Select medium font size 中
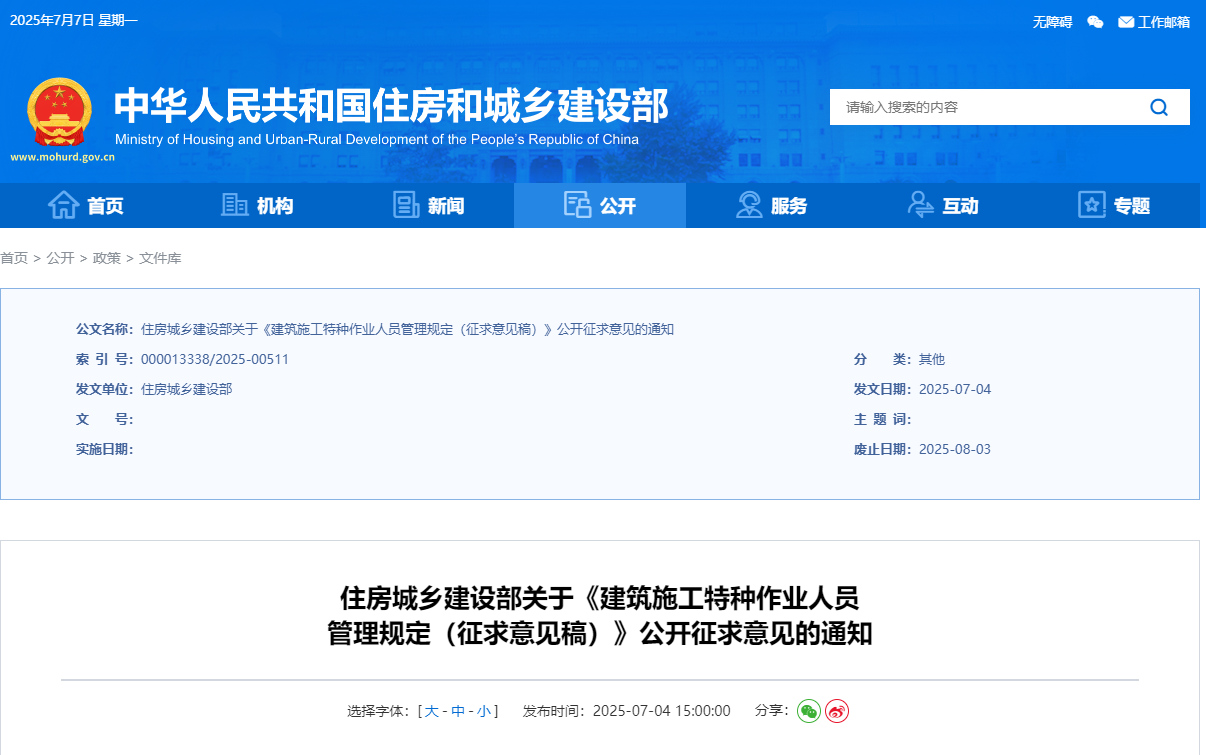 [458, 711]
